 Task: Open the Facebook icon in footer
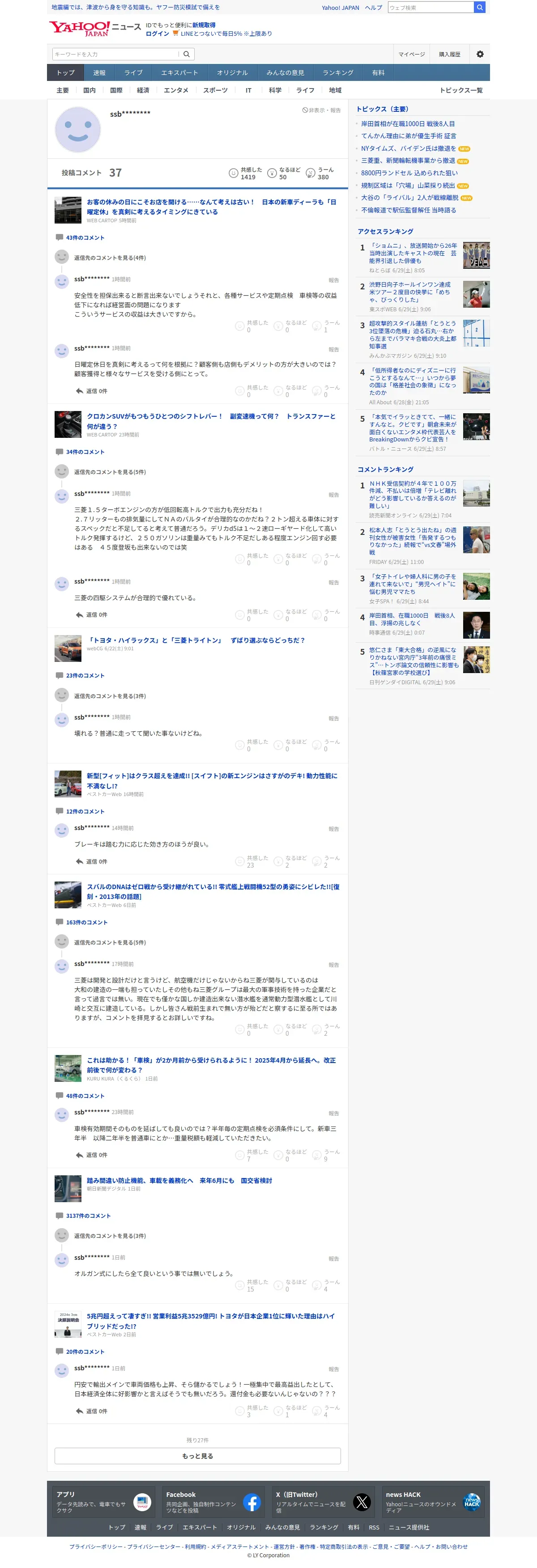tap(251, 1502)
